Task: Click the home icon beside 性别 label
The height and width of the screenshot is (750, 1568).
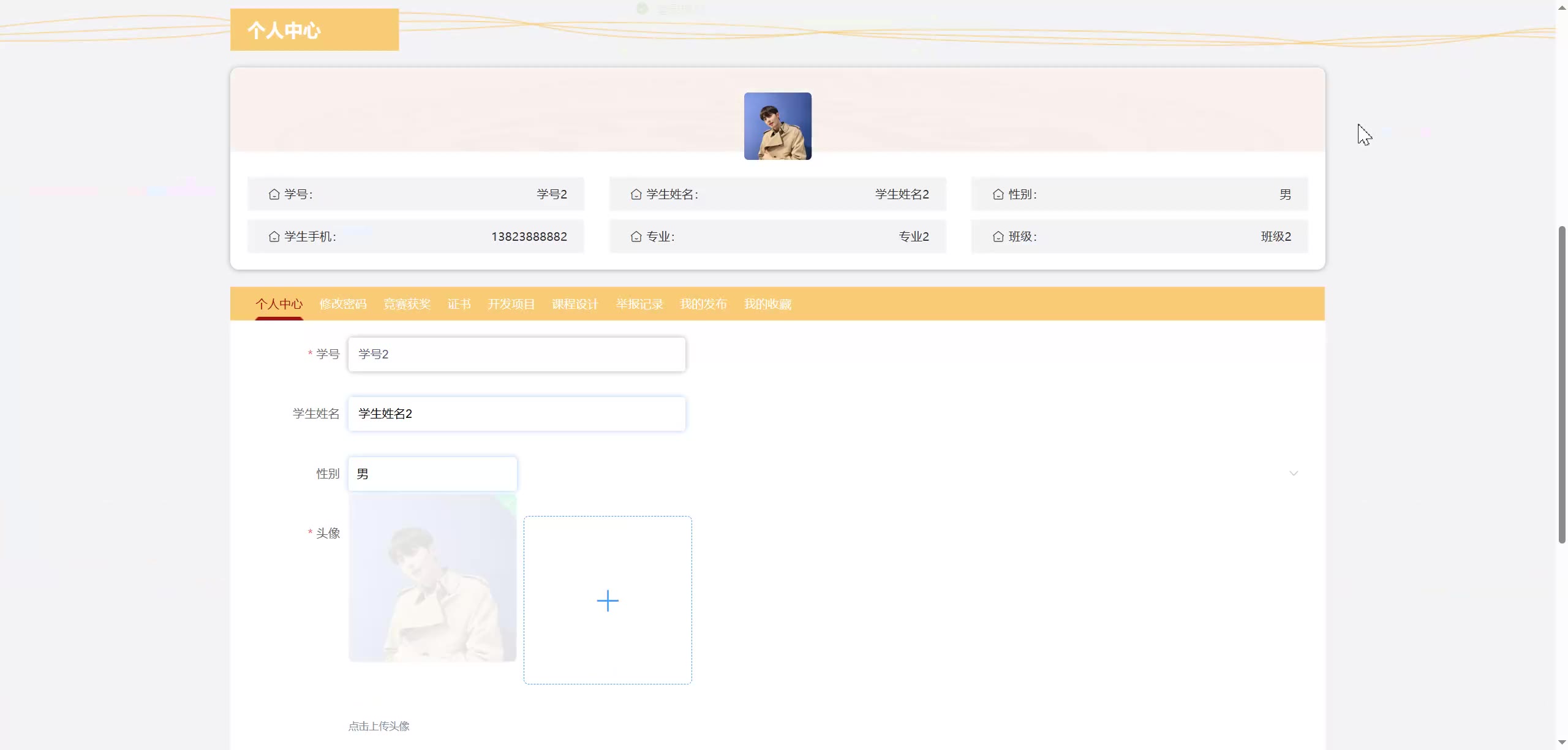Action: click(x=998, y=194)
